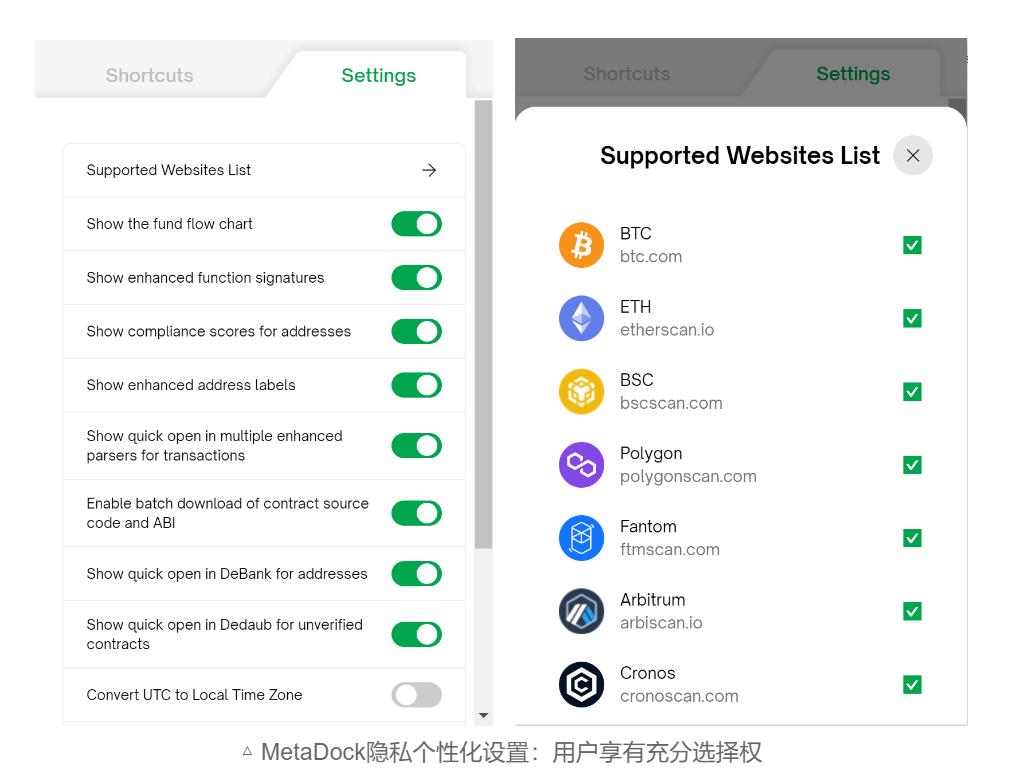Close the Supported Websites List dialog

tap(912, 156)
